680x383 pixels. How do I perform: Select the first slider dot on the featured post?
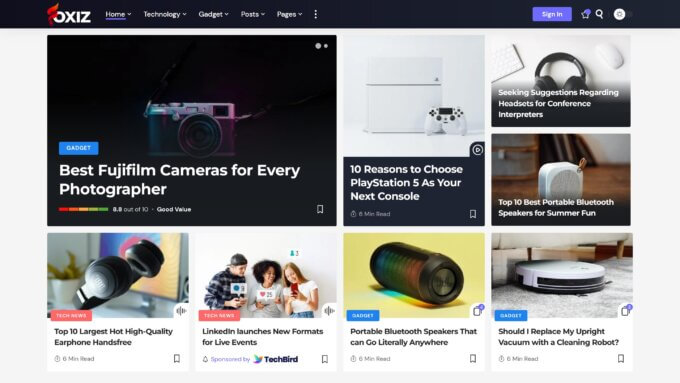318,46
